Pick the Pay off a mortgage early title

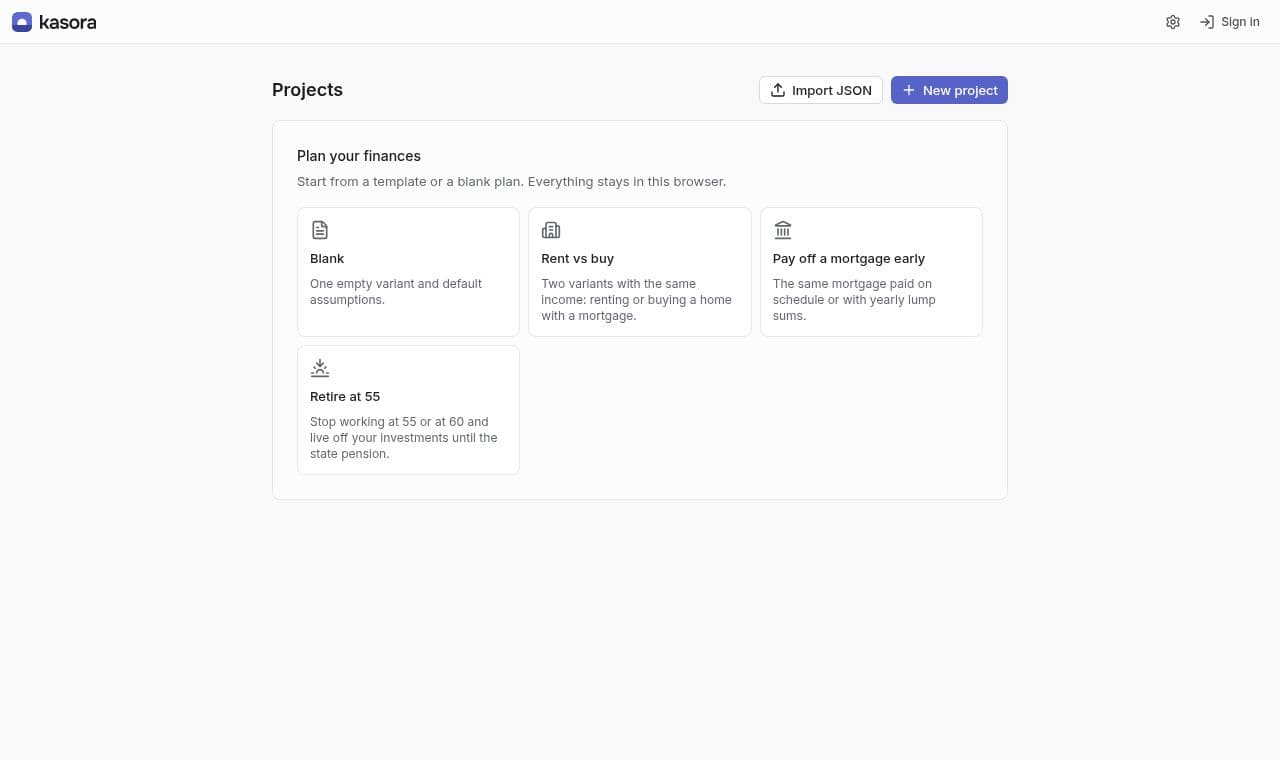849,258
